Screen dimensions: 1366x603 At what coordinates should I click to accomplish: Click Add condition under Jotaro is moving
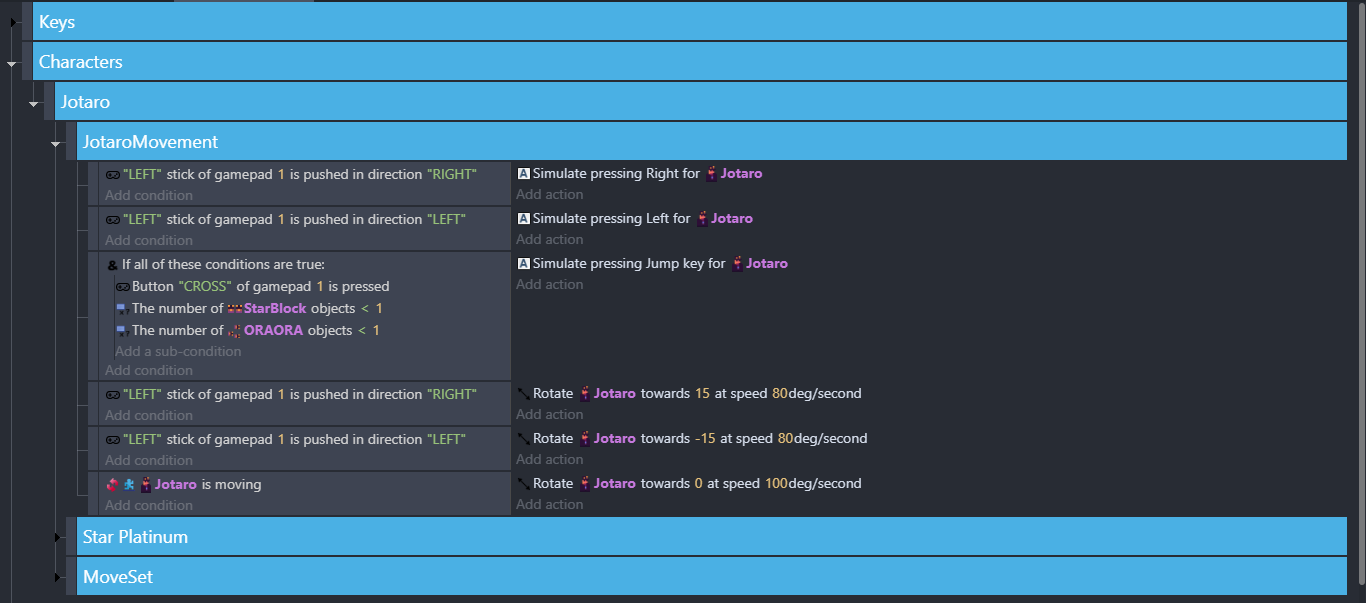[149, 505]
